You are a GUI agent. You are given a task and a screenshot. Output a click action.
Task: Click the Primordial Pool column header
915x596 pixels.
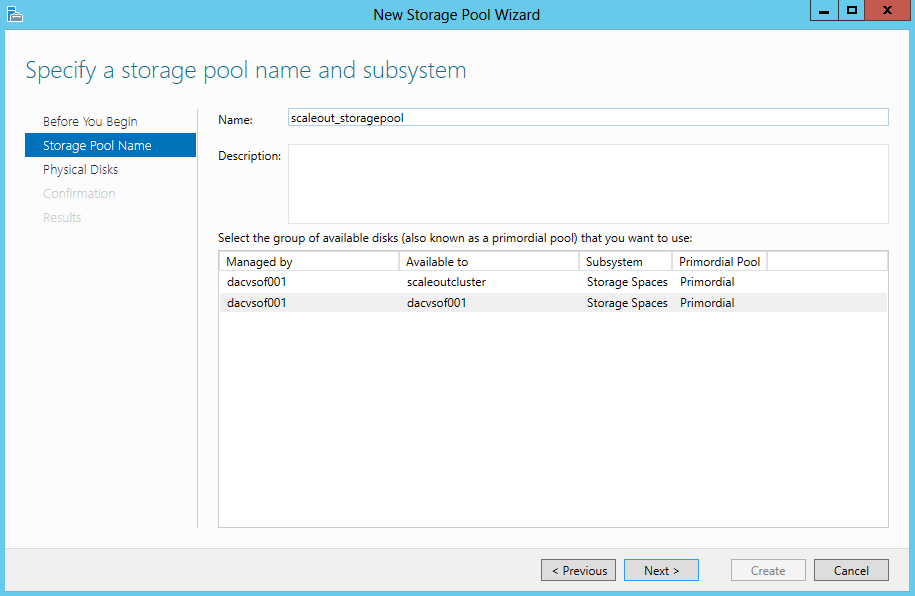720,262
